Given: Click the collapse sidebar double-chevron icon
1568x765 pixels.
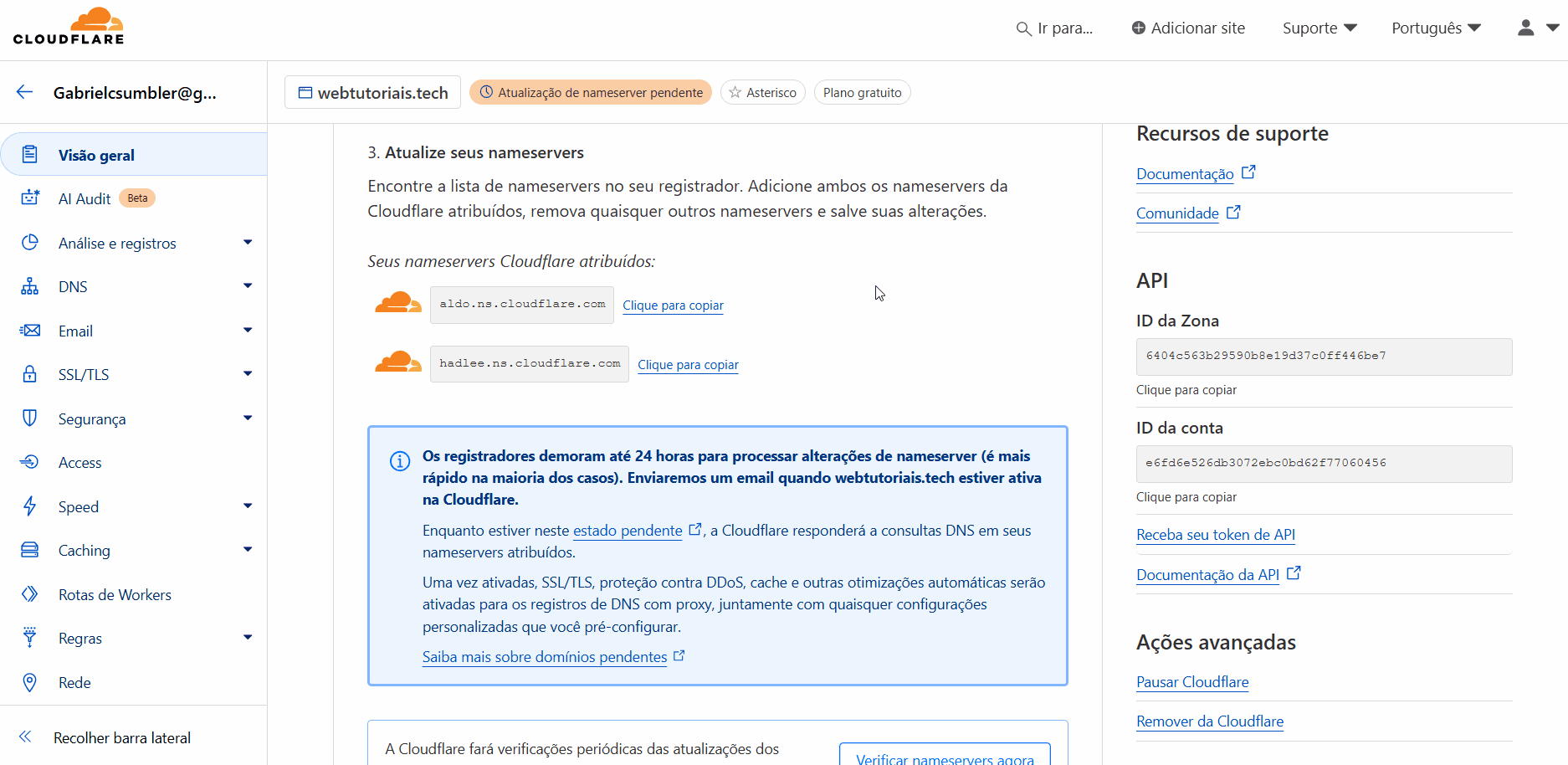Looking at the screenshot, I should tap(25, 737).
